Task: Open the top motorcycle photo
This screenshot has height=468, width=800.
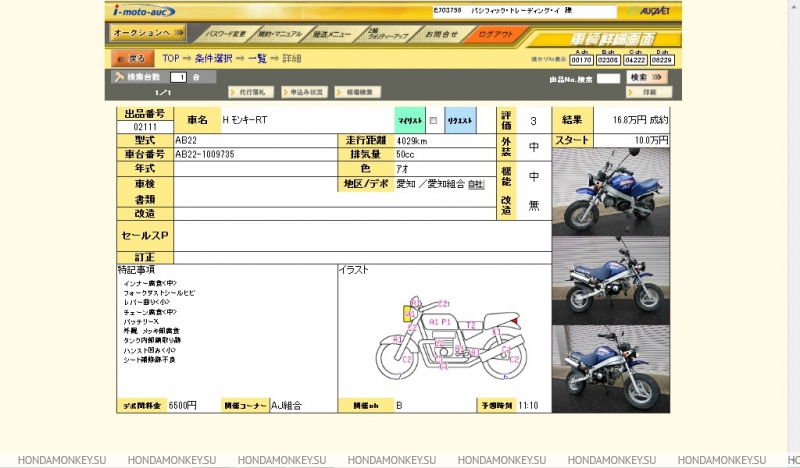Action: click(611, 192)
